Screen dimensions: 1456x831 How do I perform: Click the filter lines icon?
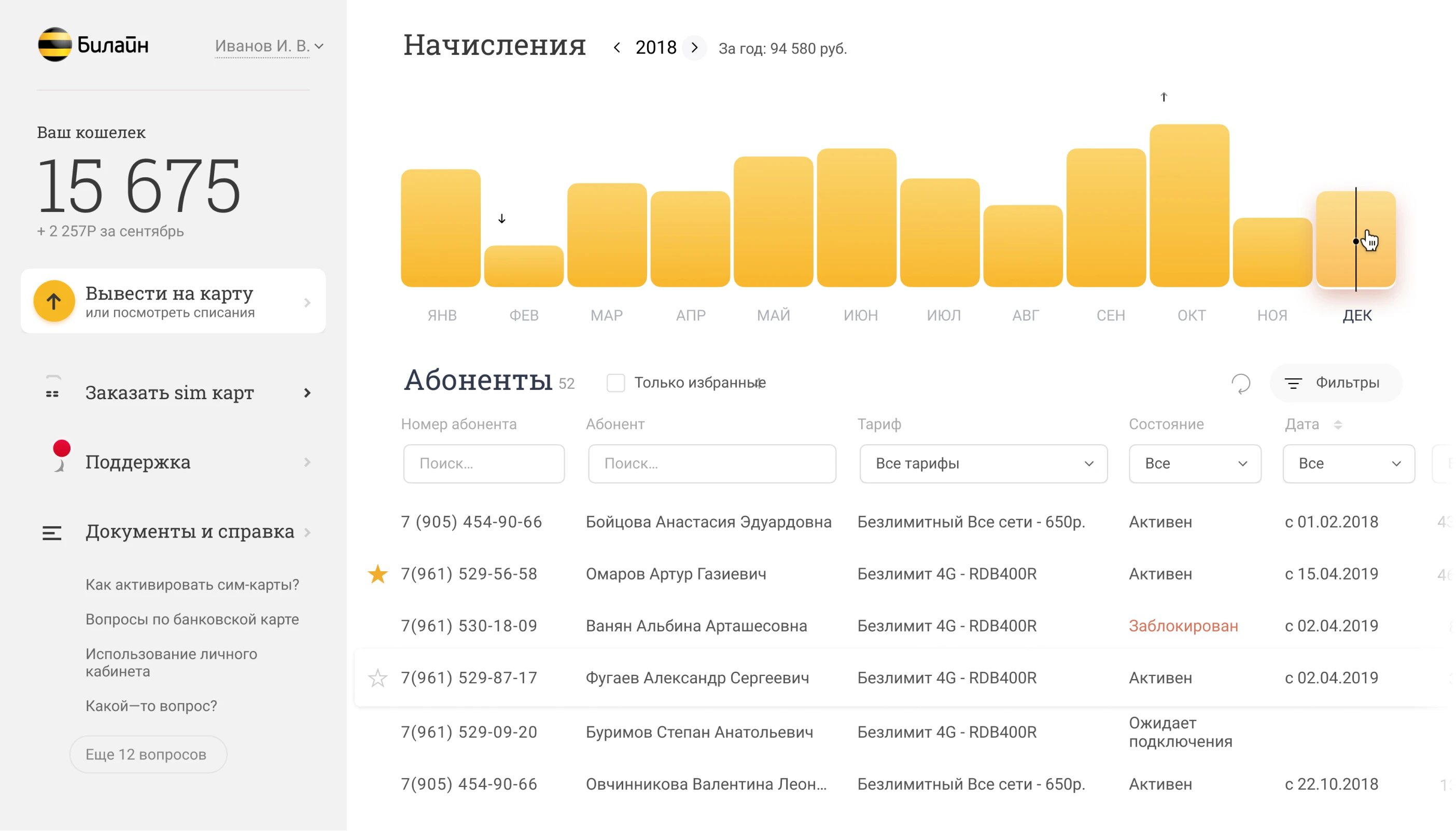1293,383
